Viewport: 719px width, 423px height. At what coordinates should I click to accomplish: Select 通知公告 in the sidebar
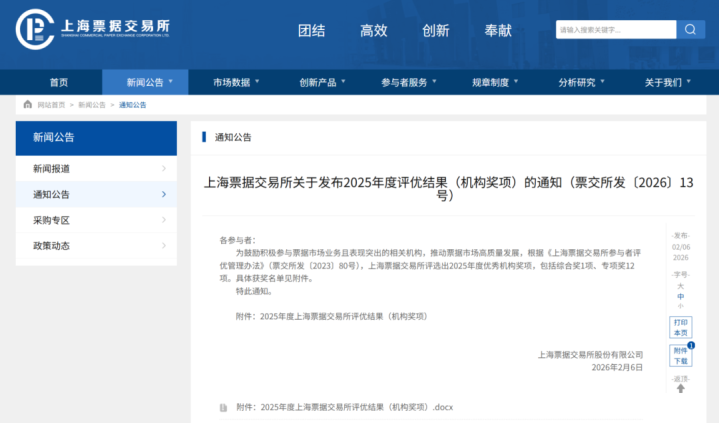tap(96, 194)
